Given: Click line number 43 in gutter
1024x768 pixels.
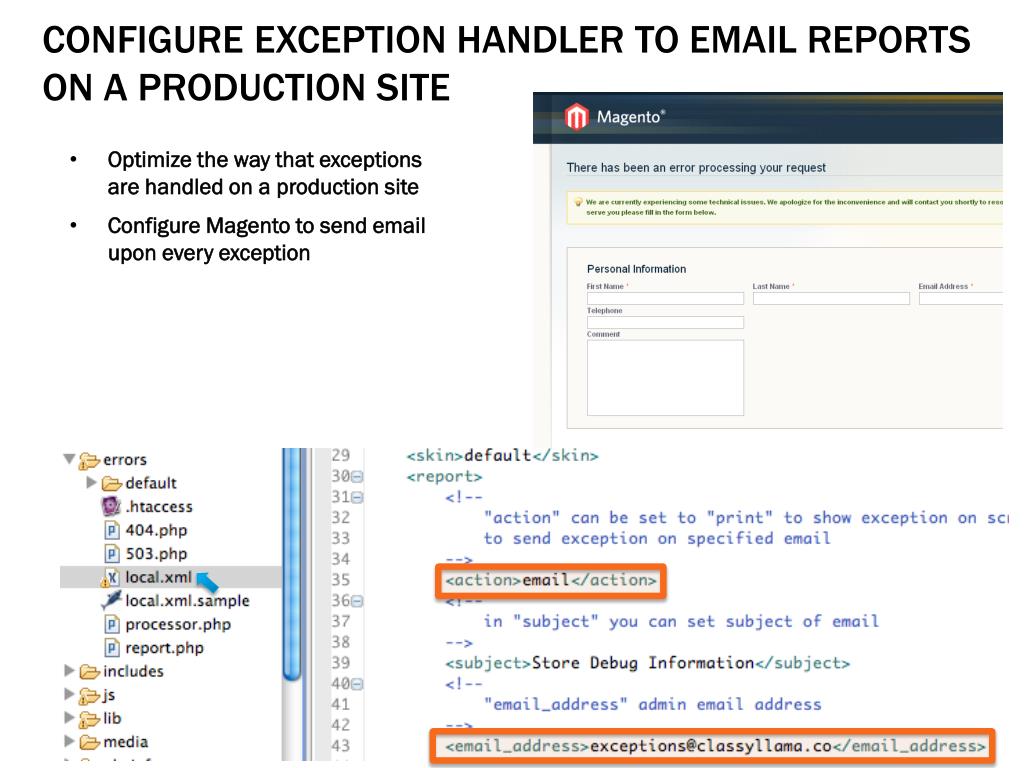Looking at the screenshot, I should pos(340,746).
